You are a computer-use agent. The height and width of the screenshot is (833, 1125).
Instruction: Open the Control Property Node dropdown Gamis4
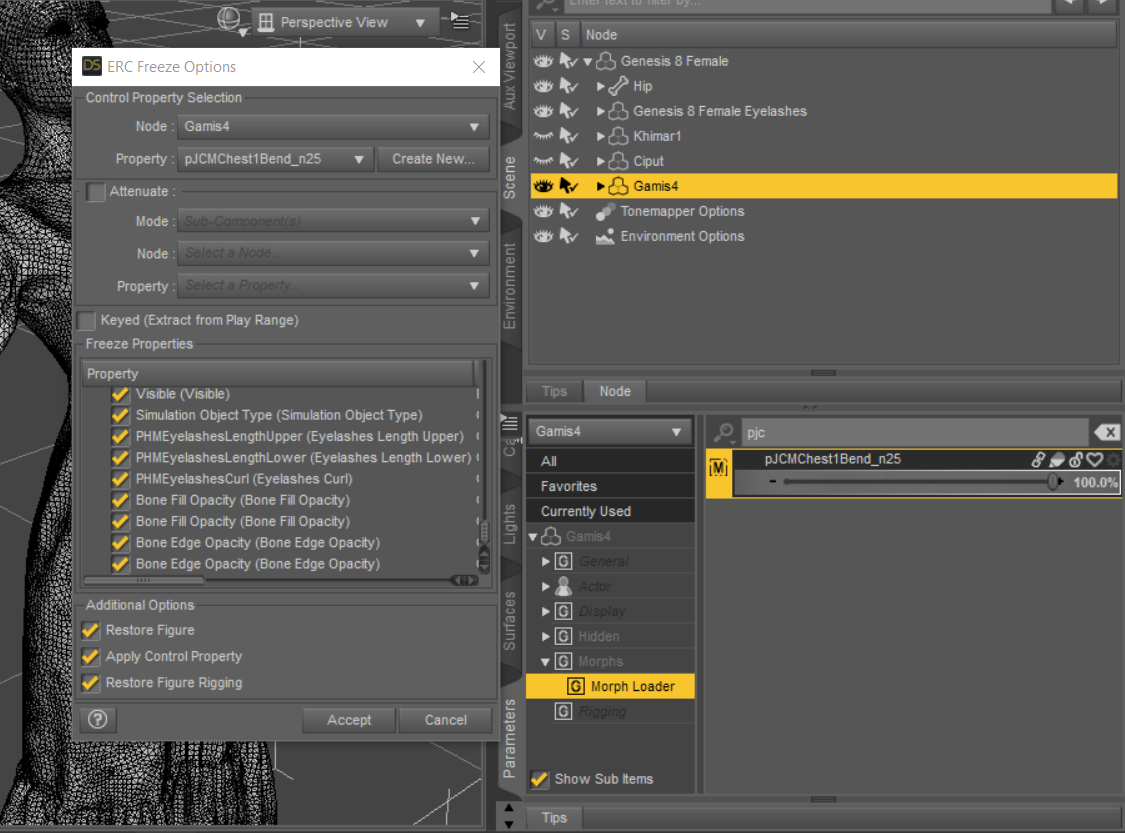pyautogui.click(x=333, y=126)
